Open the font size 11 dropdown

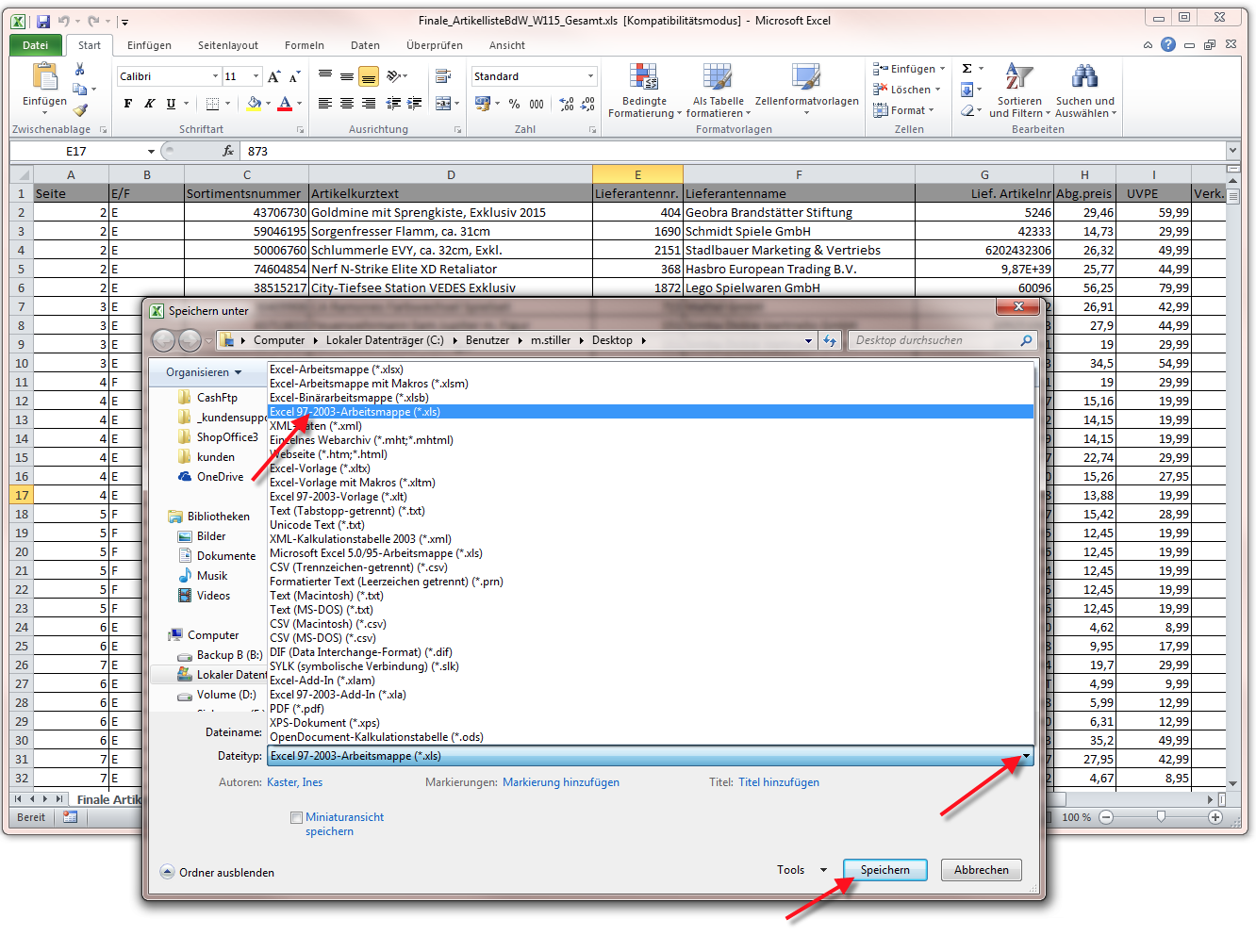[x=256, y=76]
